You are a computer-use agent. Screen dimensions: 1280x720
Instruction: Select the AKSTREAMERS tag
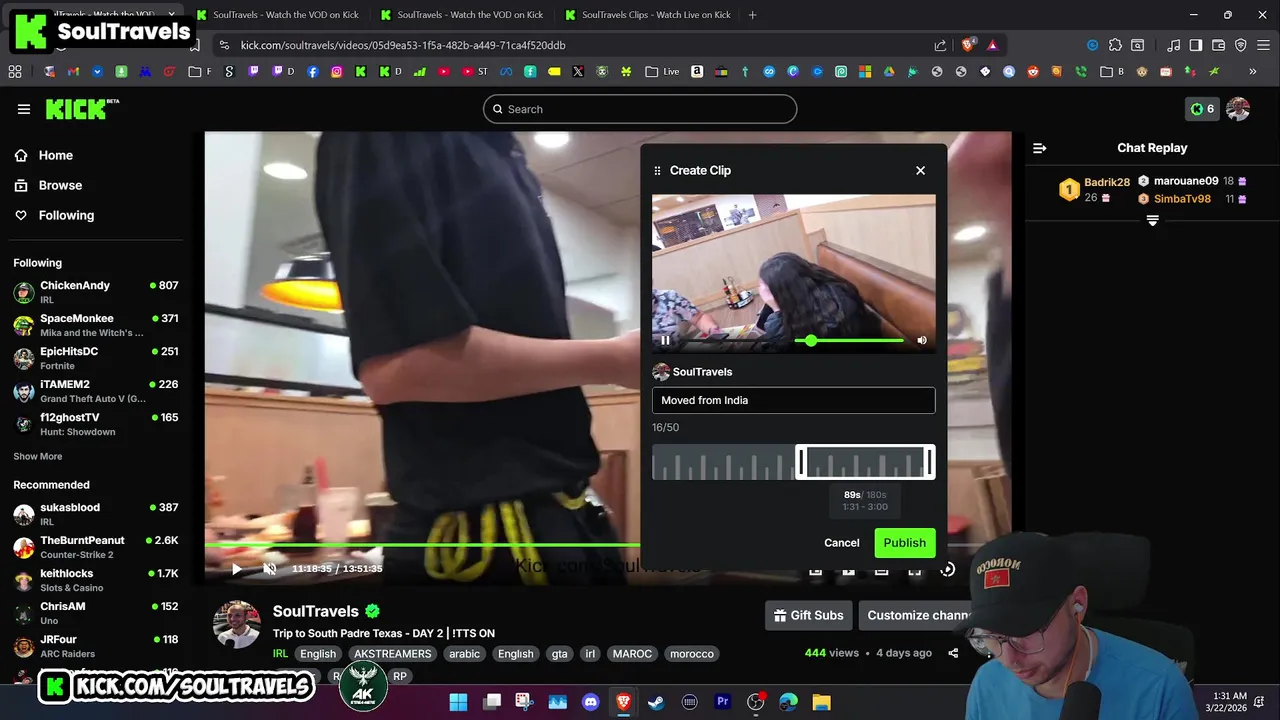coord(393,654)
